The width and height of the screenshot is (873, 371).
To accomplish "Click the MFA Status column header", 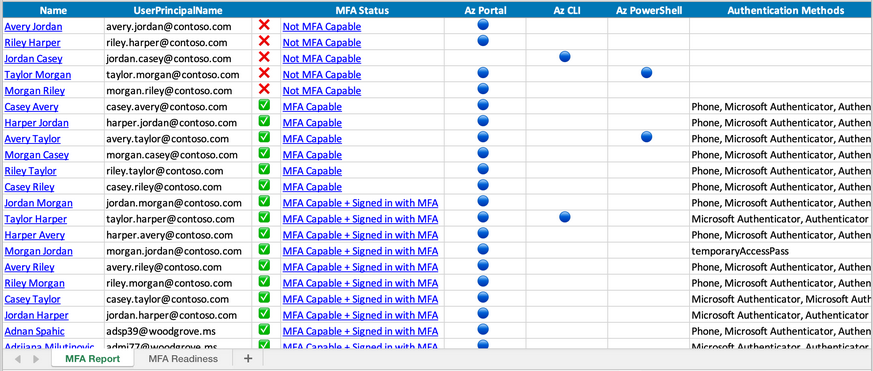I will click(362, 11).
